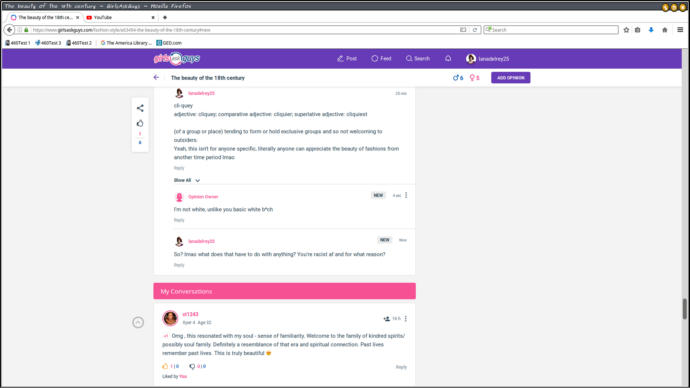Screen dimensions: 690x388
Task: Open the My Conversations section header
Action: (284, 291)
